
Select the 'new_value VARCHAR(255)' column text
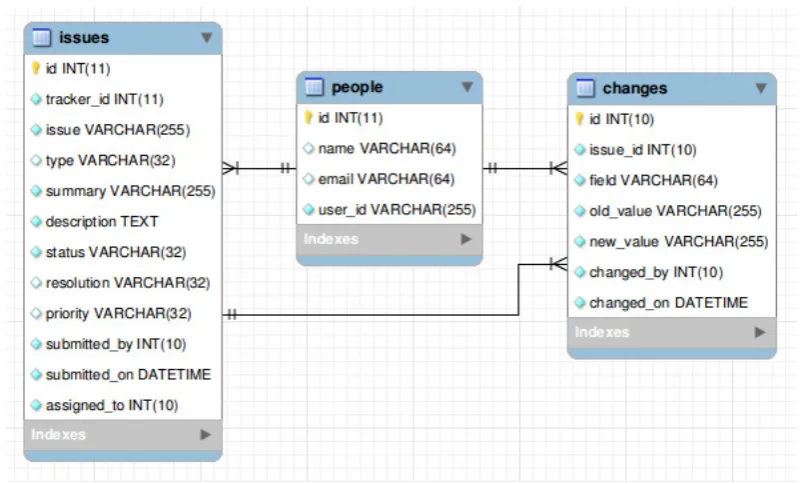click(x=679, y=242)
